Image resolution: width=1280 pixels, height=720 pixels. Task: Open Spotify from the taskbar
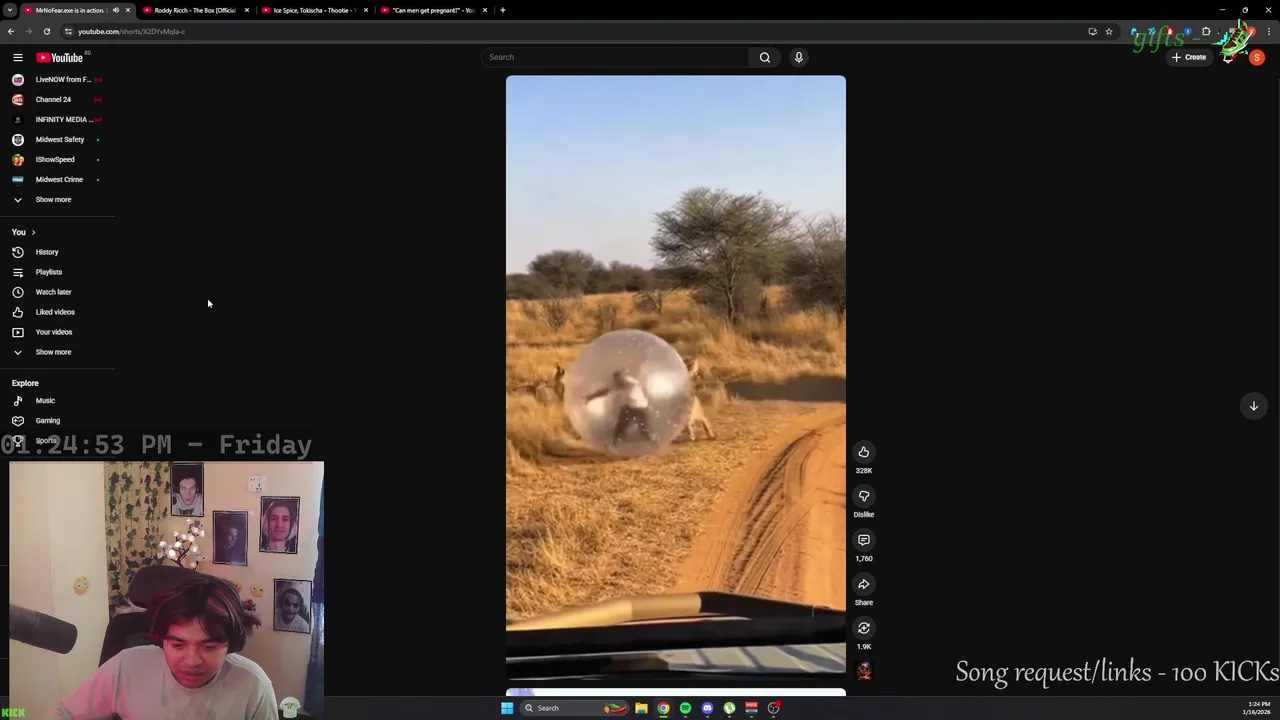(685, 708)
